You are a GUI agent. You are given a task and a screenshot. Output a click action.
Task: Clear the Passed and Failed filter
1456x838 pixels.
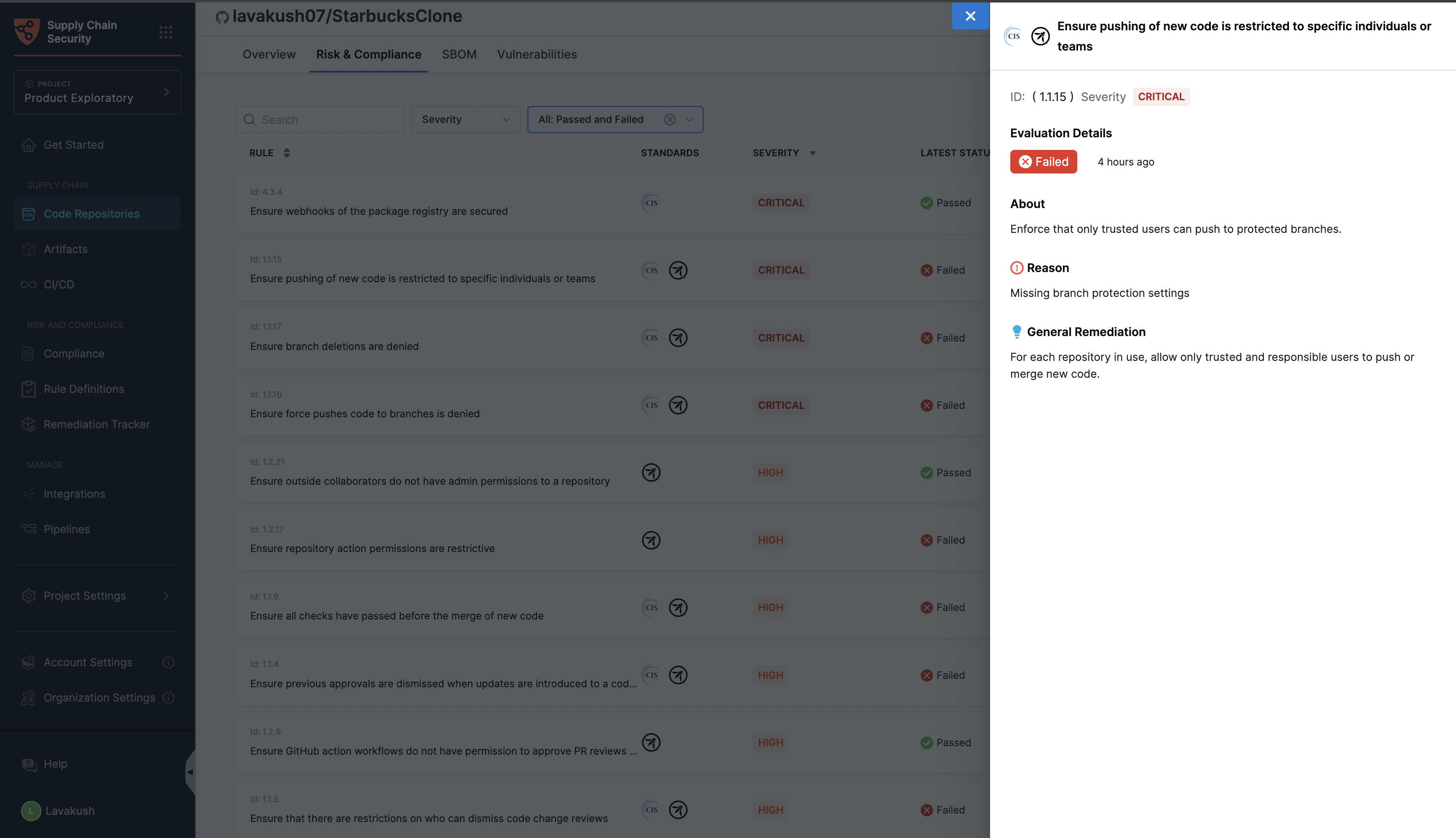[x=669, y=120]
